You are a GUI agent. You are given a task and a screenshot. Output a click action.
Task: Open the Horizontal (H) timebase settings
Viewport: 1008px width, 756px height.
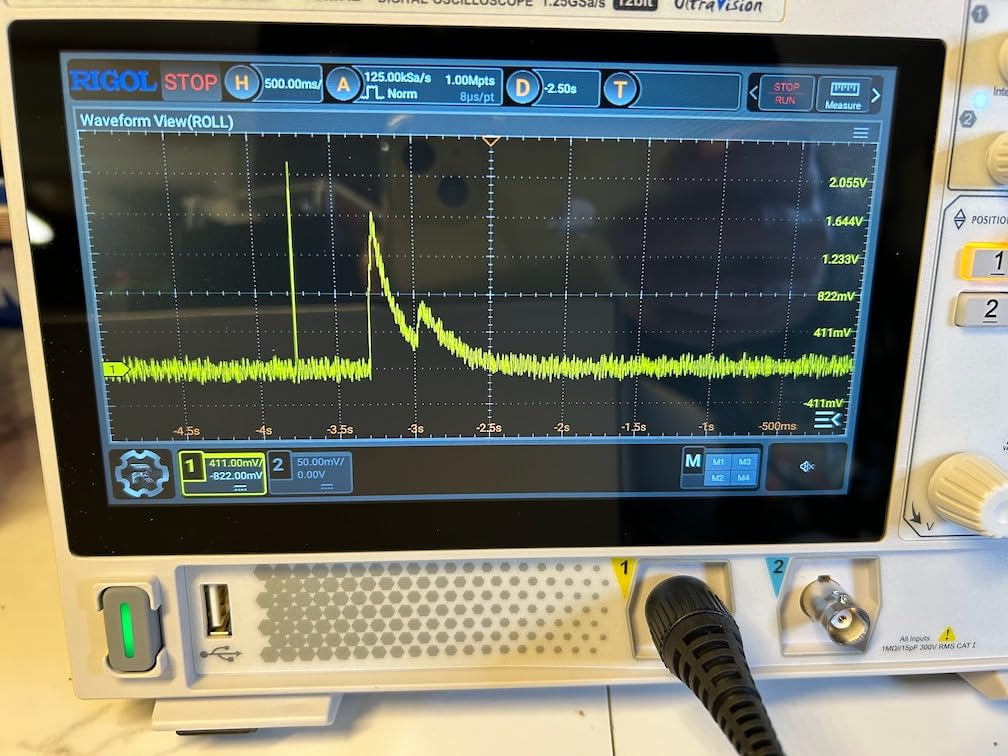click(x=241, y=83)
